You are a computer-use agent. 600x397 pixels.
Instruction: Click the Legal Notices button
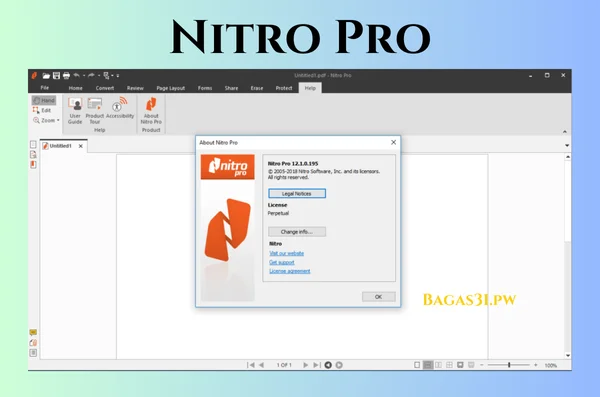point(297,194)
